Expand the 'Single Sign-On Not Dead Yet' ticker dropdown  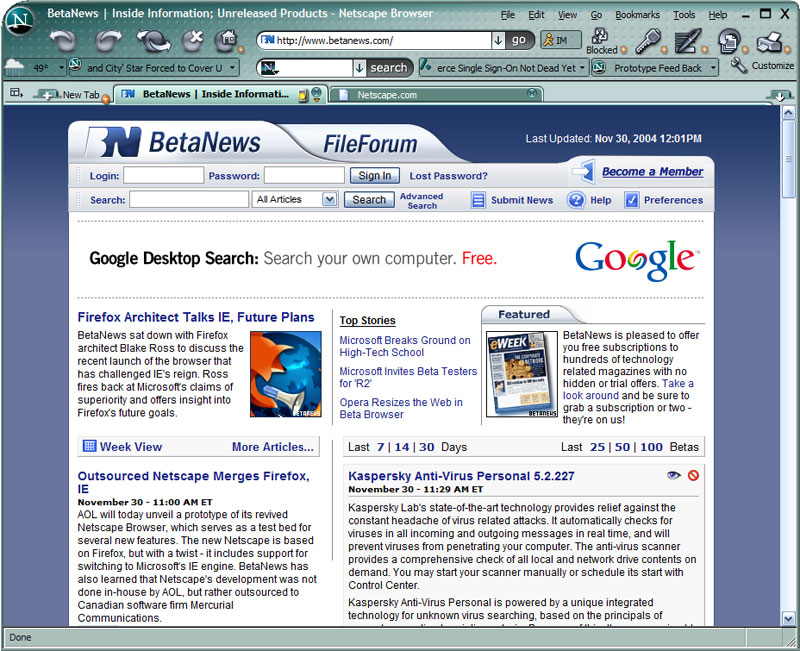tap(582, 67)
